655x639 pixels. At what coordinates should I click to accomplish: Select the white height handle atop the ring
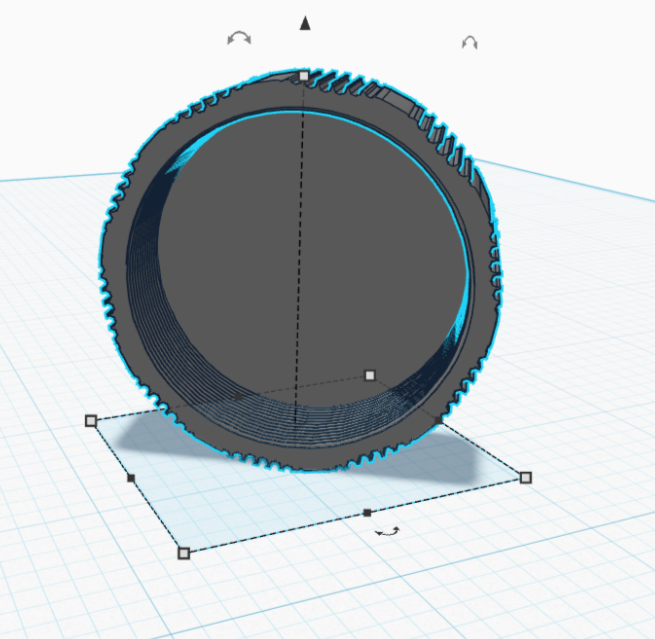tap(303, 76)
